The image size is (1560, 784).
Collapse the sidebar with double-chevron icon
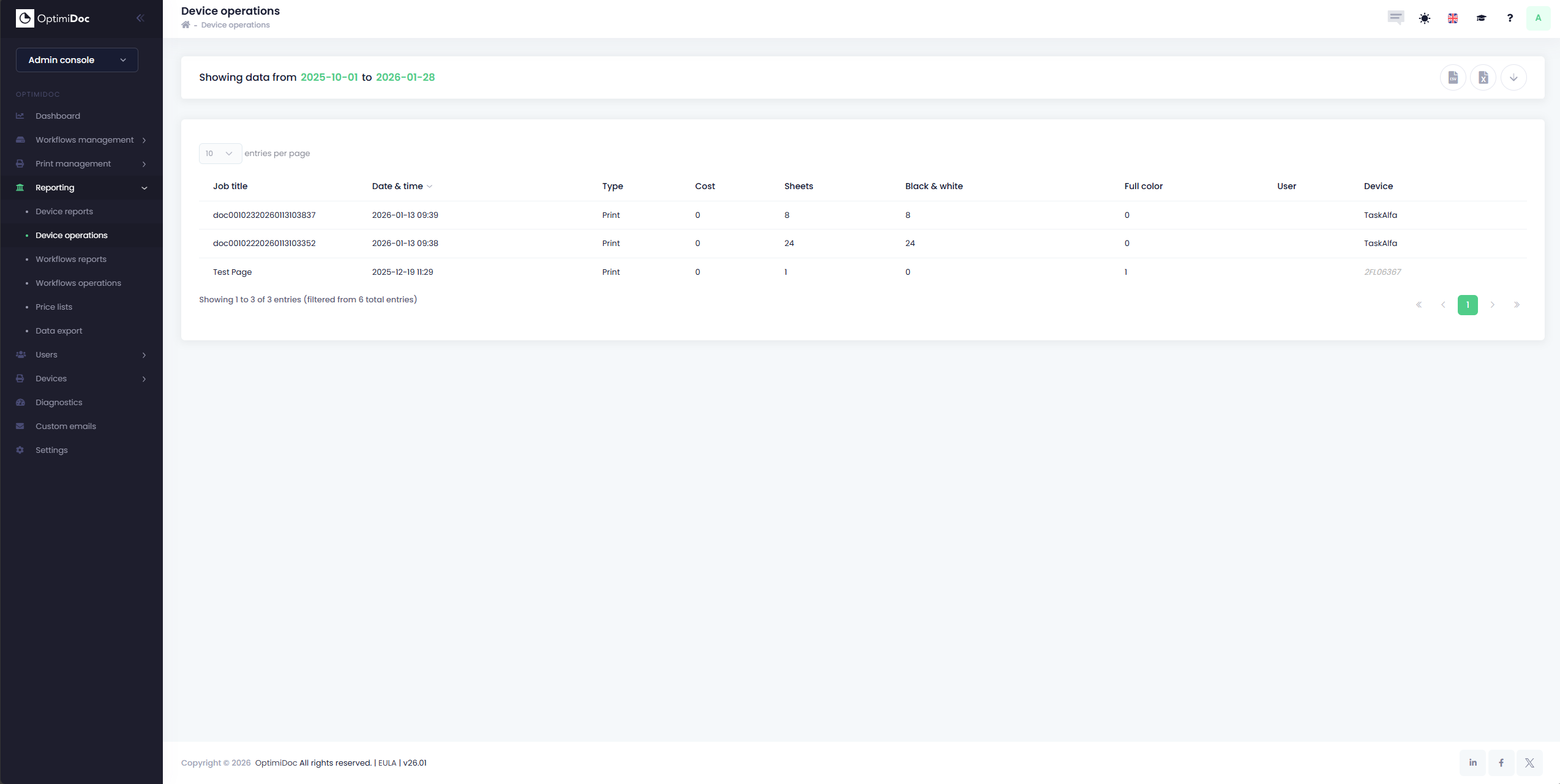[140, 18]
